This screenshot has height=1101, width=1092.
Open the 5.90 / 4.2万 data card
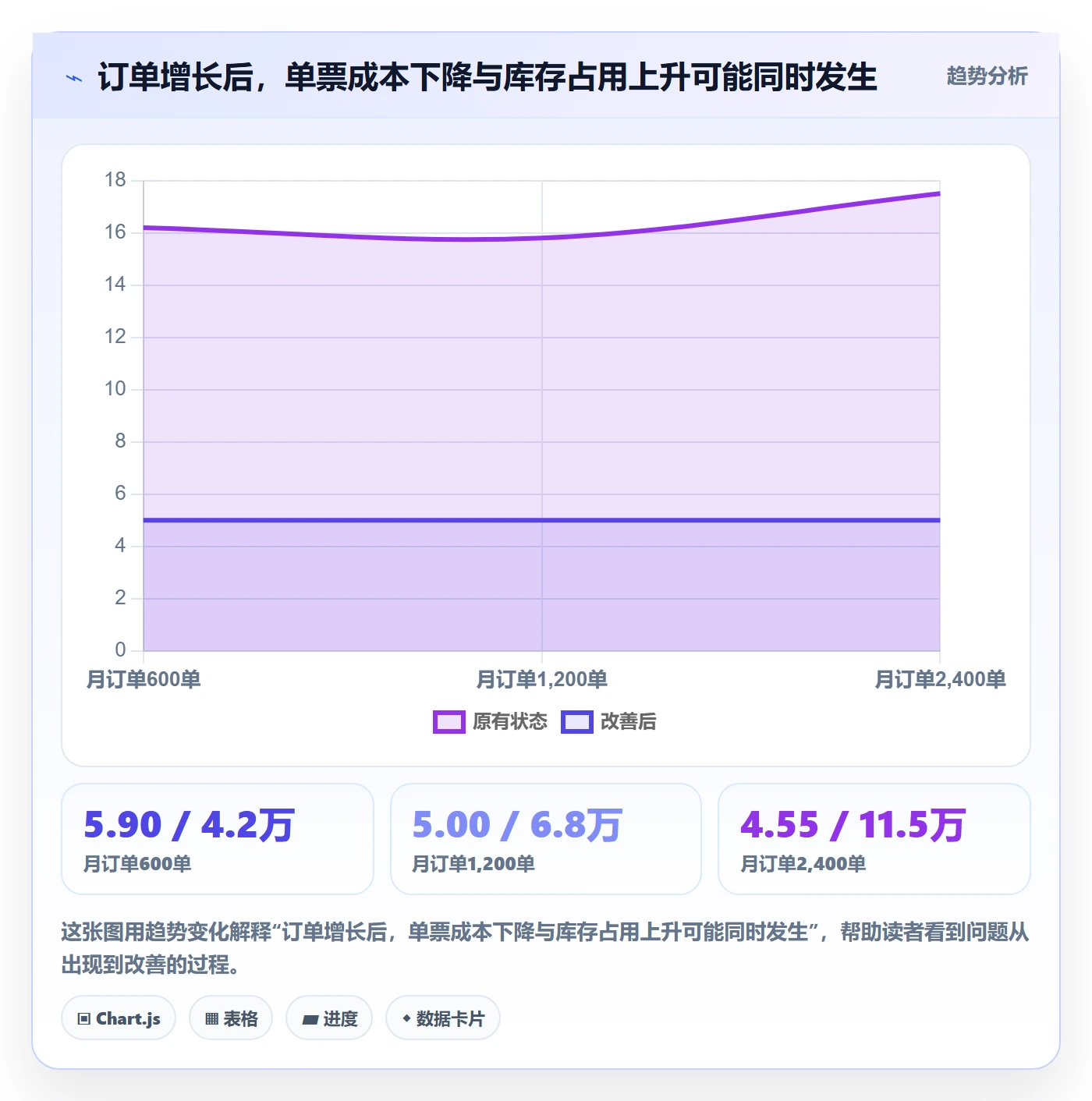(x=218, y=839)
